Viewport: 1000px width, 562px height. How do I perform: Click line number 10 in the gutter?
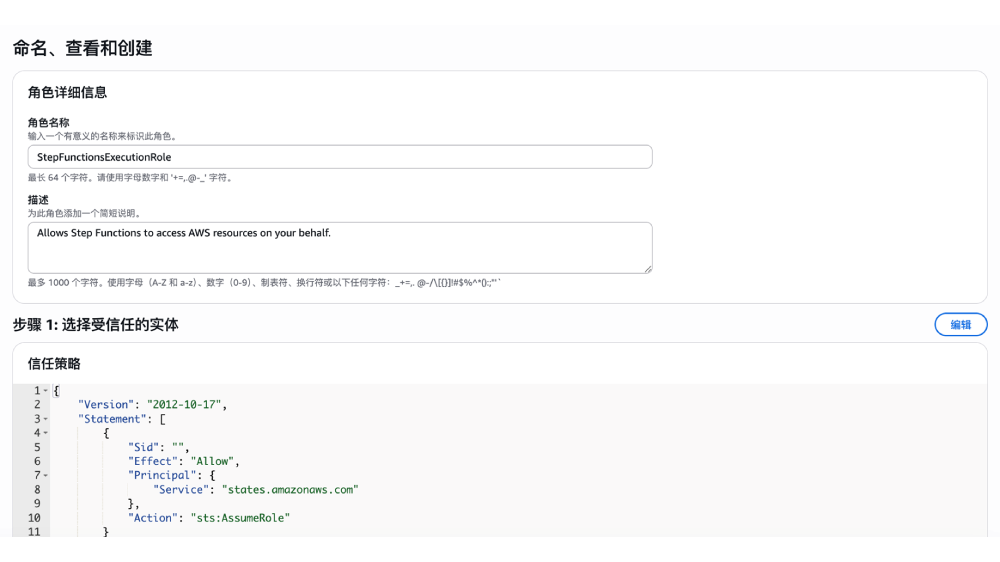(34, 518)
